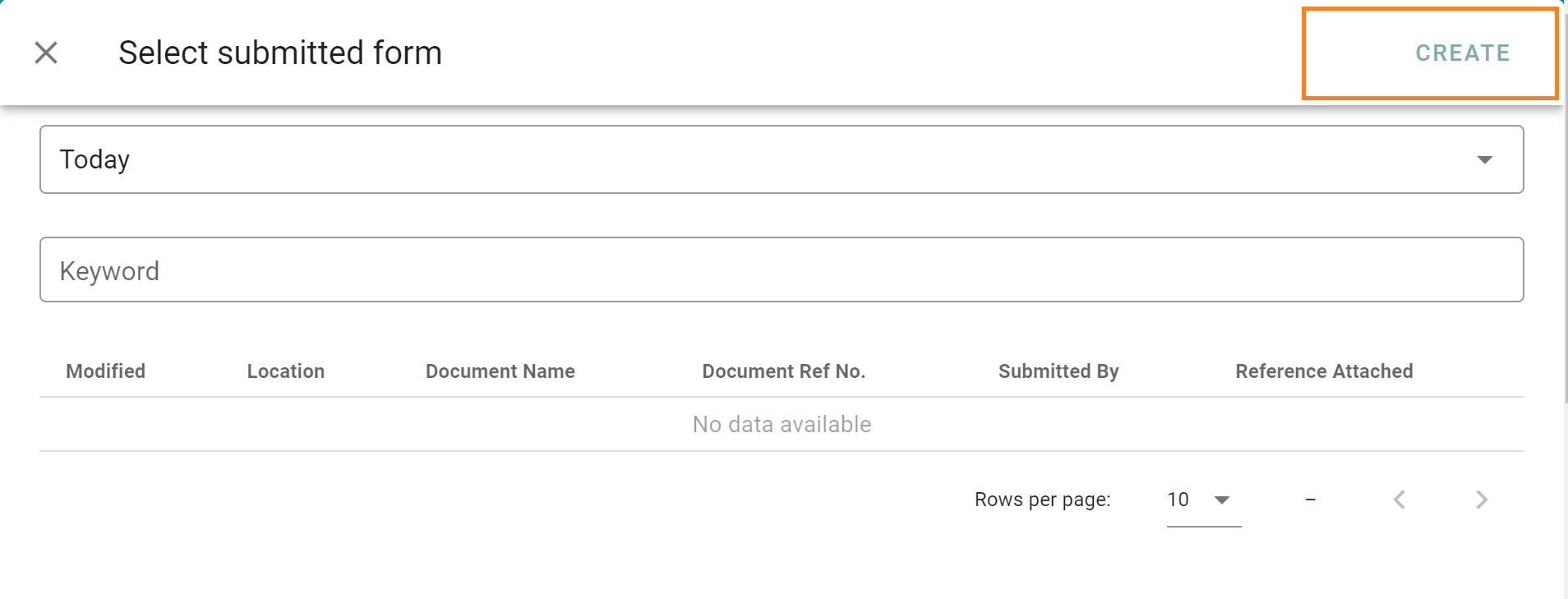The image size is (1568, 599).
Task: Click the Keyword search field
Action: 782,270
